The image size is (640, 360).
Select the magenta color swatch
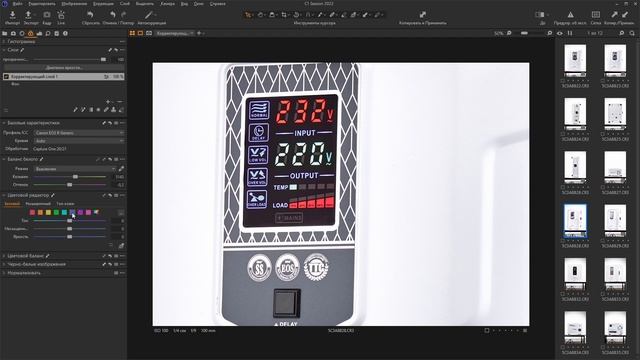click(x=88, y=212)
